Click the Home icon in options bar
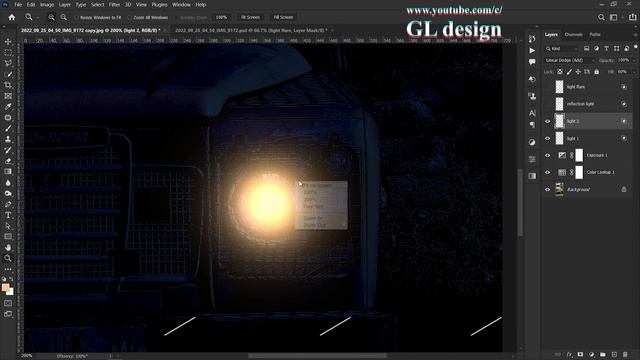640x360 pixels. click(x=12, y=17)
